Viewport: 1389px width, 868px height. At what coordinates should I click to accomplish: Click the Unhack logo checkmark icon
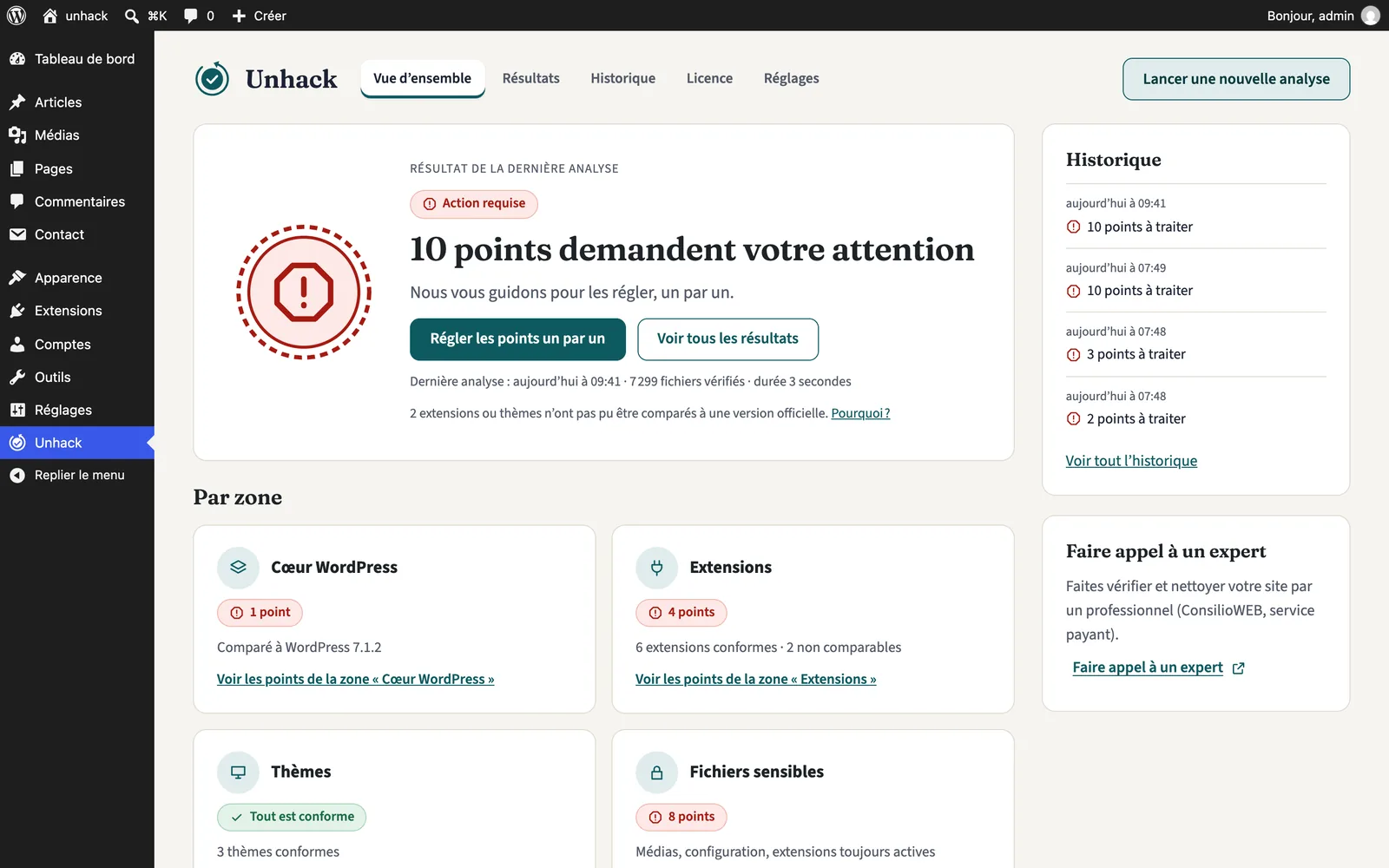(212, 79)
